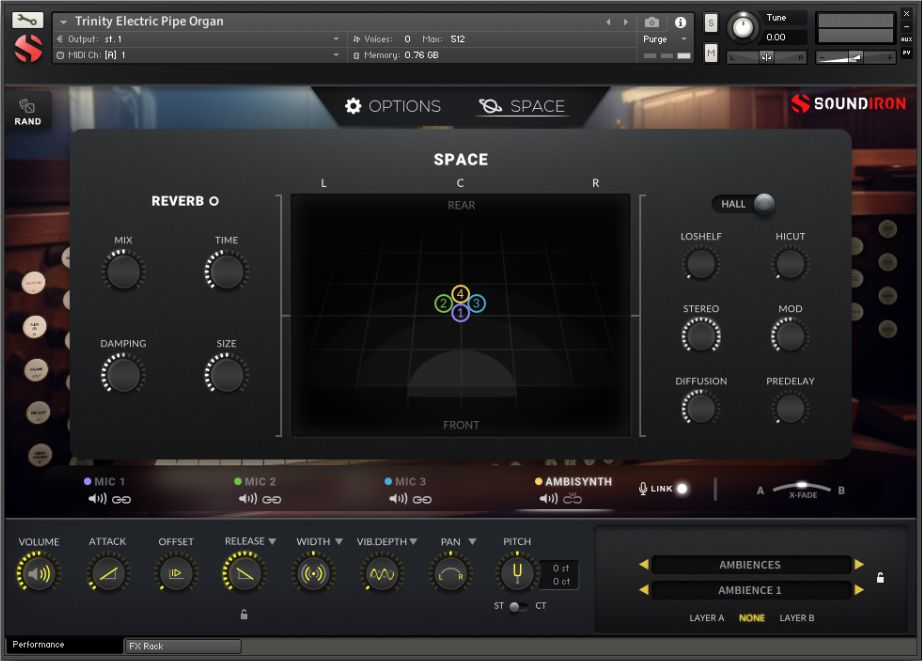
Task: Select NONE ambience layer option
Action: [751, 618]
